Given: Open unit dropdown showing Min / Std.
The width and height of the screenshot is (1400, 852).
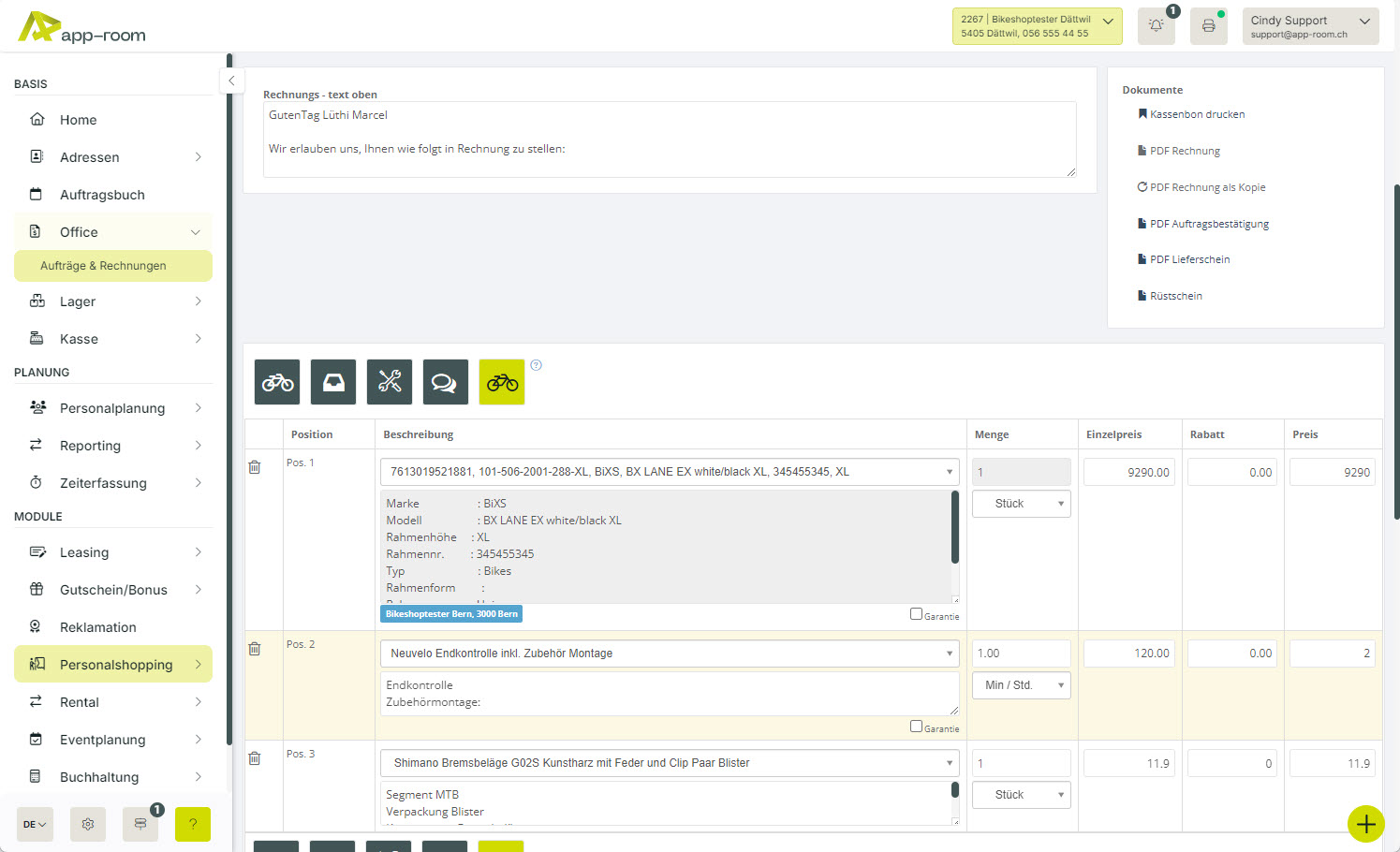Looking at the screenshot, I should point(1021,685).
